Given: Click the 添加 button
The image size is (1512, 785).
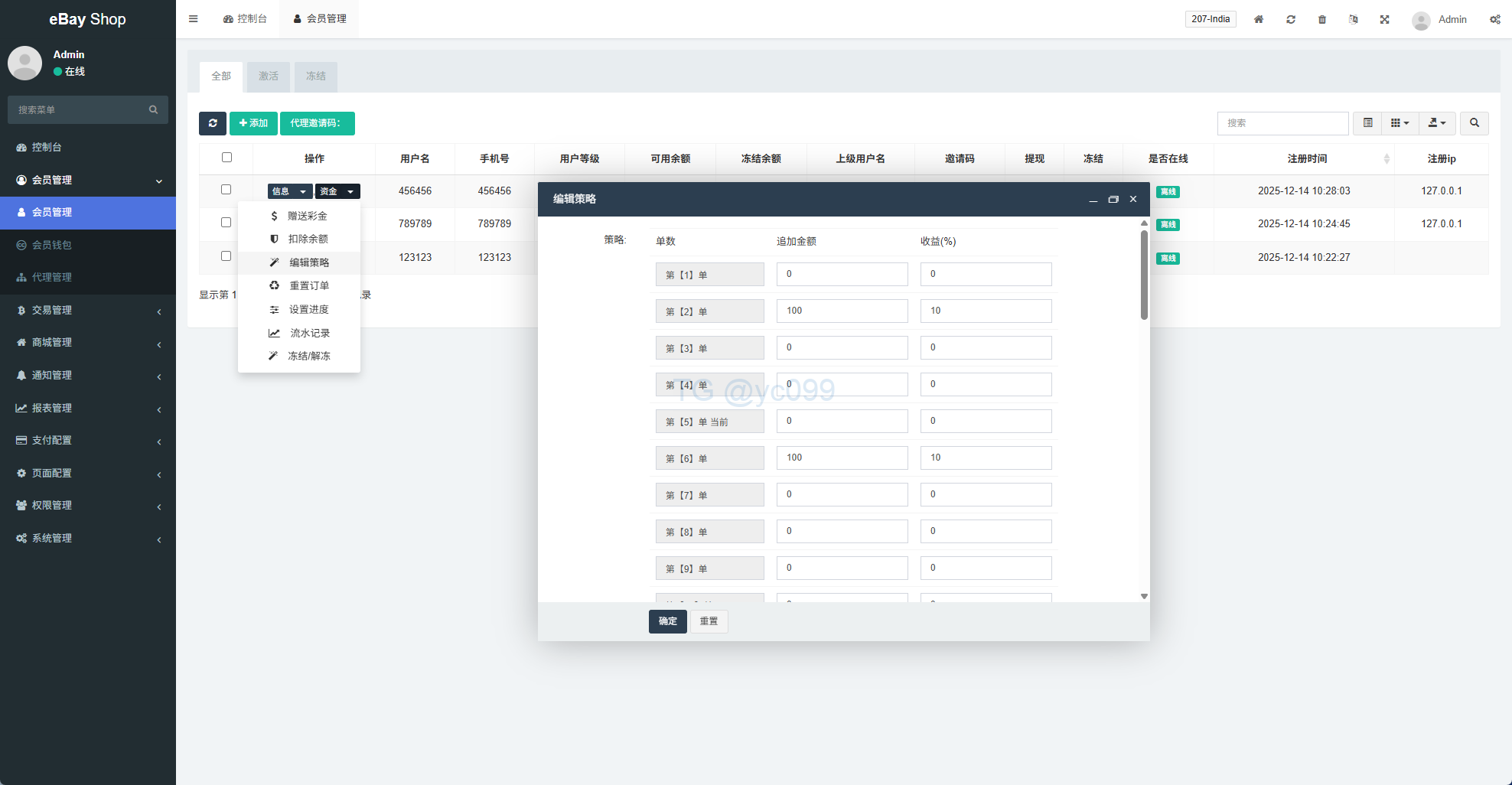Looking at the screenshot, I should pos(253,123).
